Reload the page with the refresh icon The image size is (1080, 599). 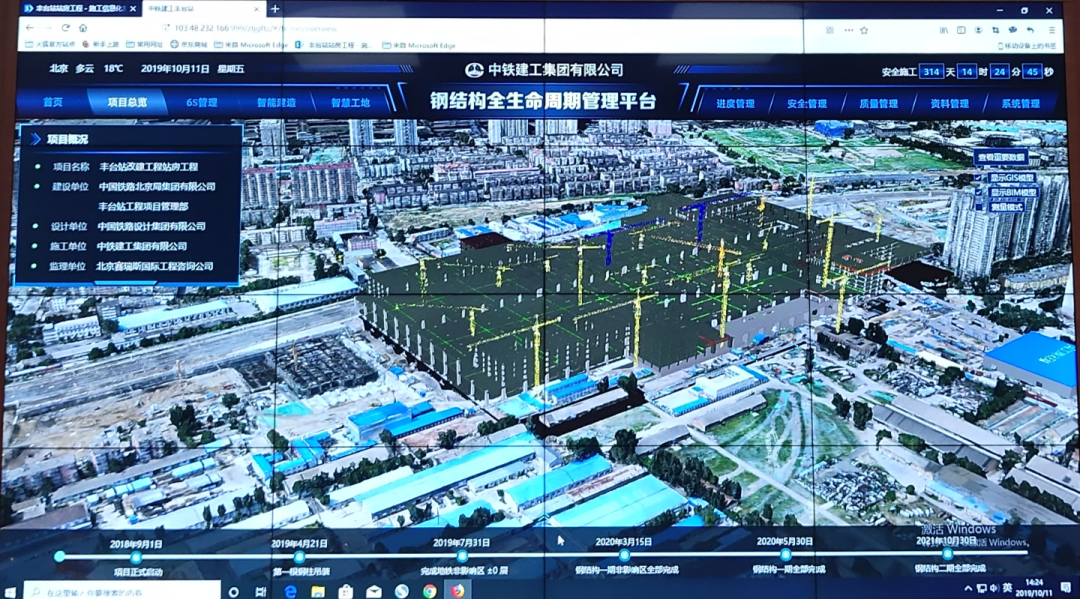pos(65,28)
